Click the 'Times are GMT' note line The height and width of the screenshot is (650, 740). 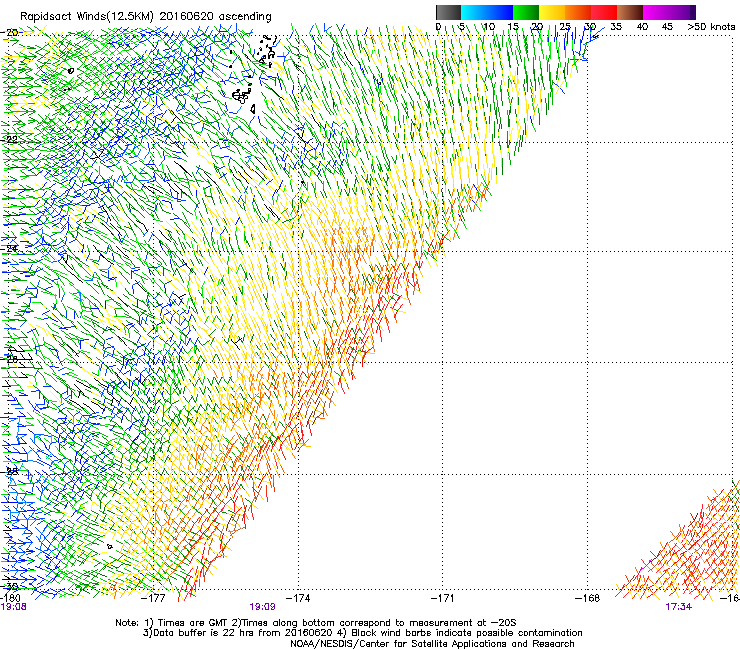point(316,623)
